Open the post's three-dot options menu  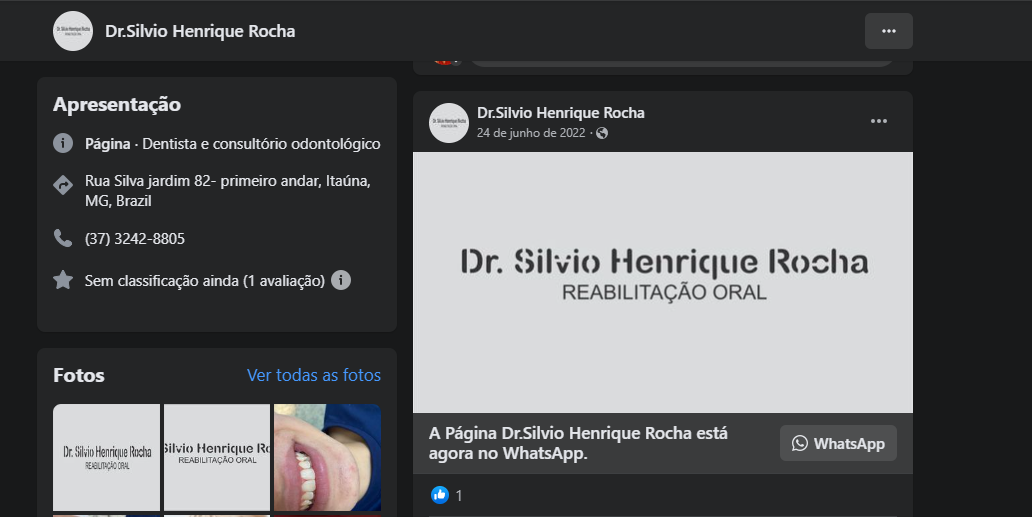(x=878, y=122)
